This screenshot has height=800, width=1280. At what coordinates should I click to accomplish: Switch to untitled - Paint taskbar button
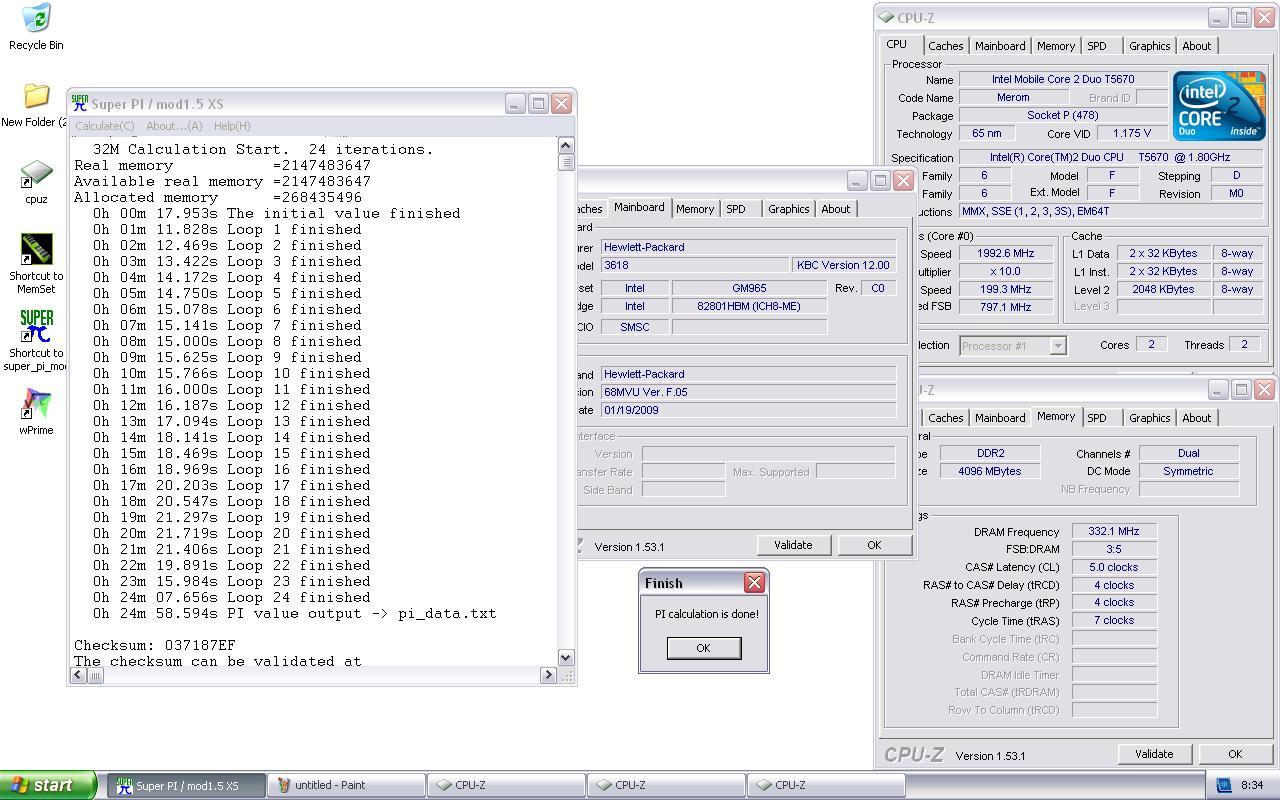pyautogui.click(x=347, y=786)
